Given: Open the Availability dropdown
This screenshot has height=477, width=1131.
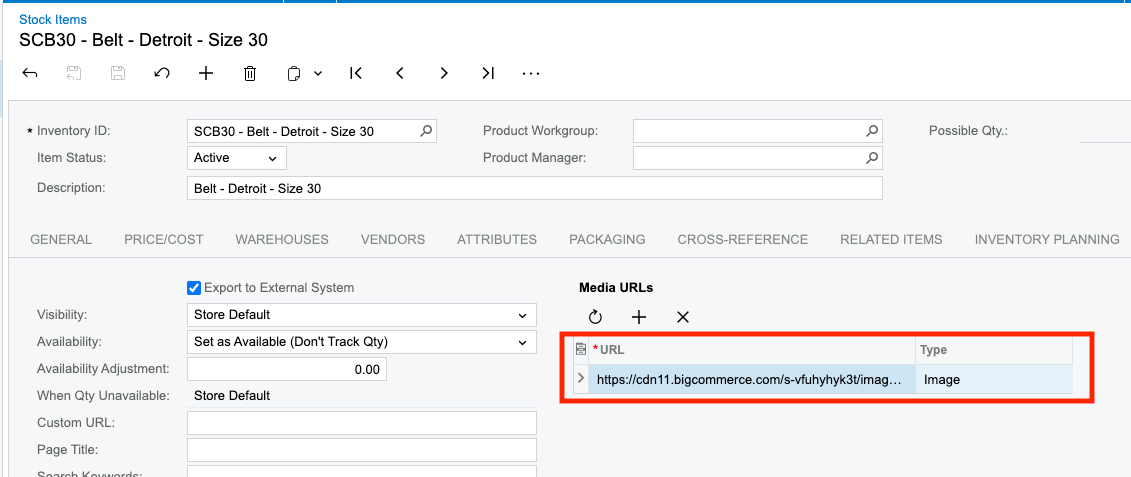Looking at the screenshot, I should click(x=361, y=342).
